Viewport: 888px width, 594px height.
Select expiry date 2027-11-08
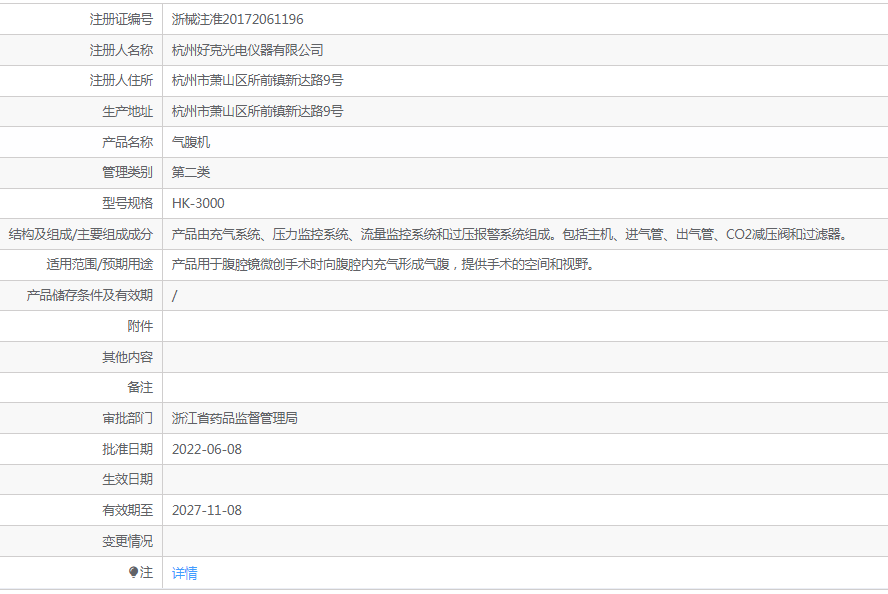click(207, 511)
